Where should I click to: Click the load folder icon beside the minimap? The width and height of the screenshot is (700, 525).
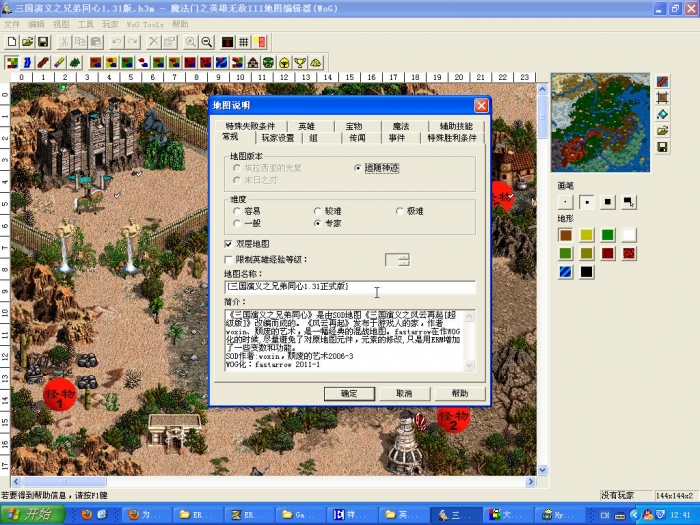(x=662, y=131)
